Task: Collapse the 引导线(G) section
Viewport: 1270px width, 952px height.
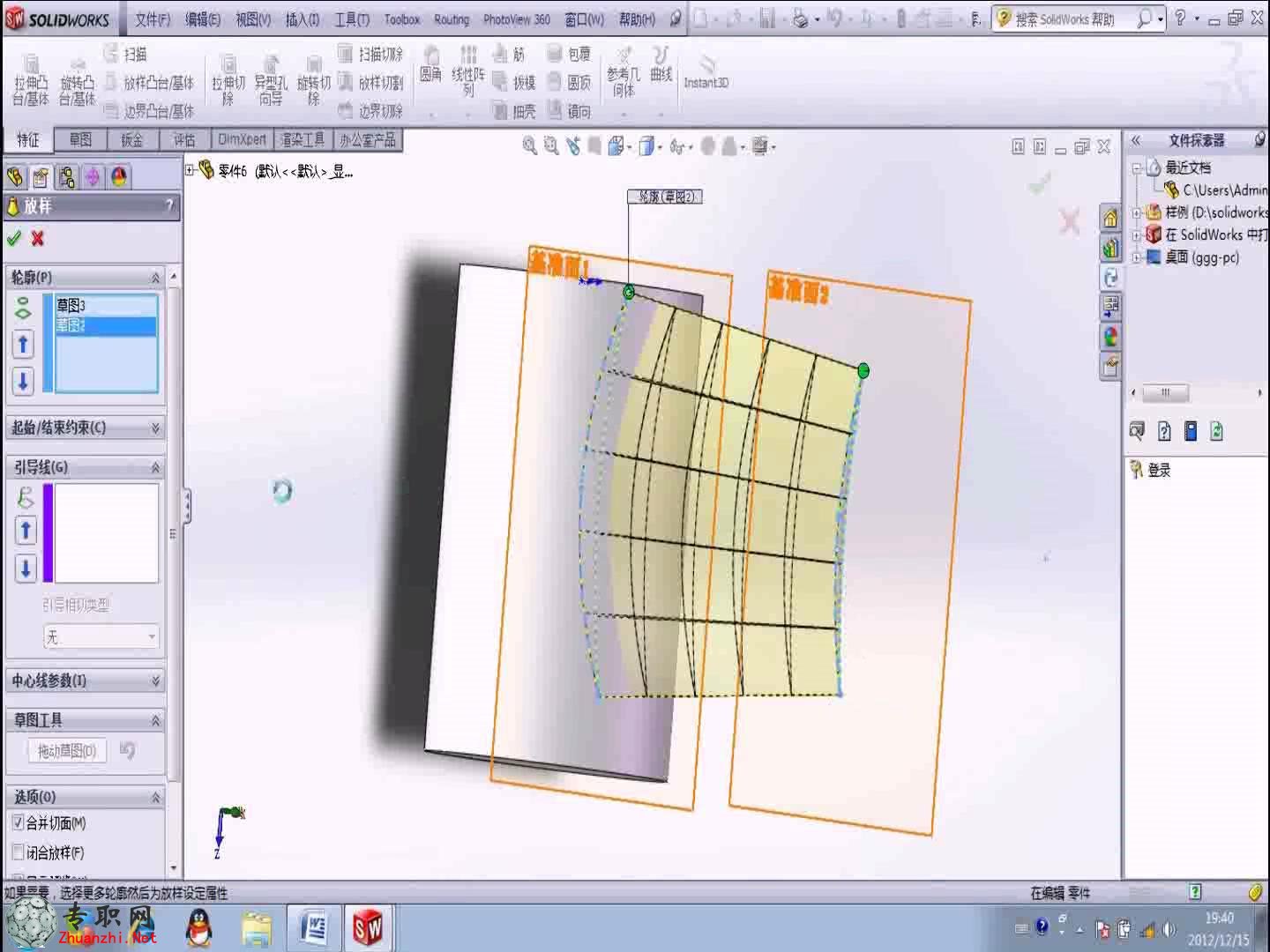Action: point(155,467)
